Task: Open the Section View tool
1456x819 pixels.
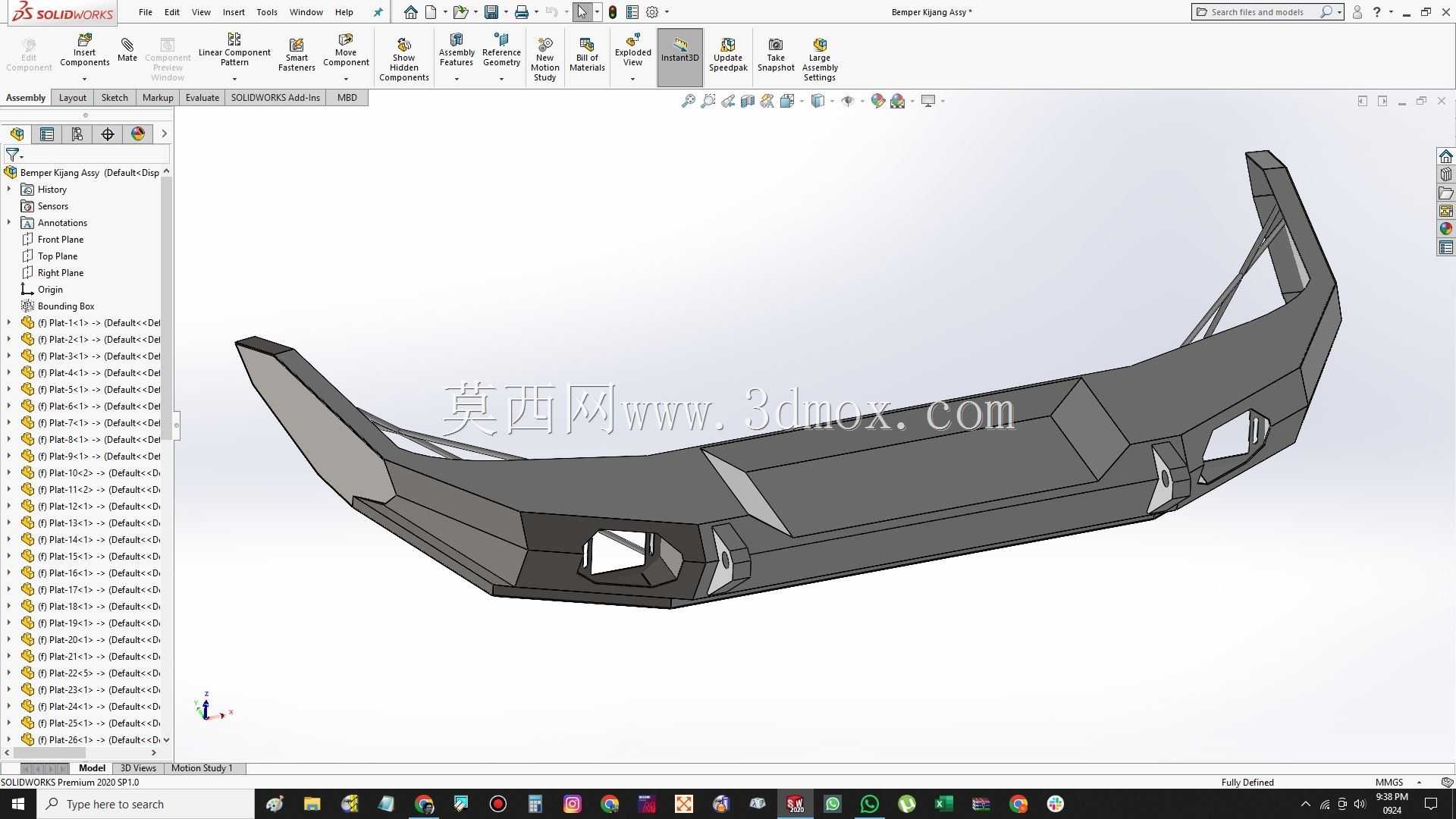Action: 748,101
